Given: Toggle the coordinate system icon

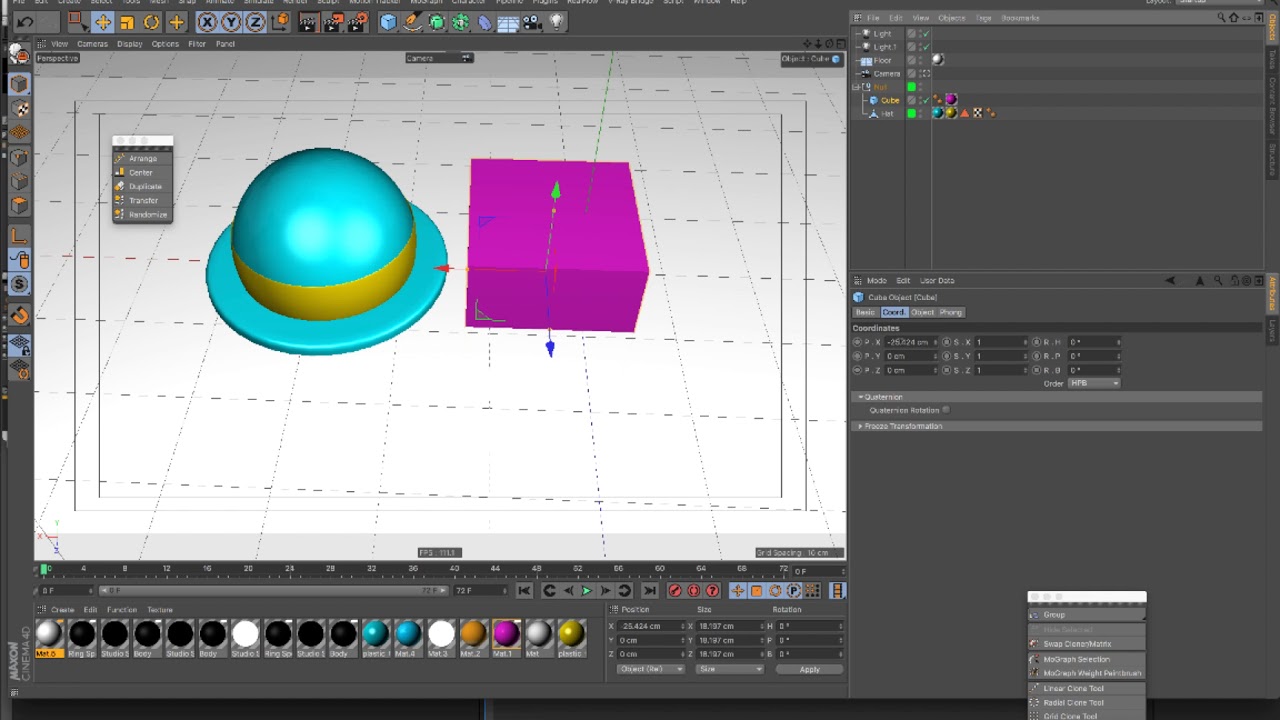Looking at the screenshot, I should click(280, 21).
